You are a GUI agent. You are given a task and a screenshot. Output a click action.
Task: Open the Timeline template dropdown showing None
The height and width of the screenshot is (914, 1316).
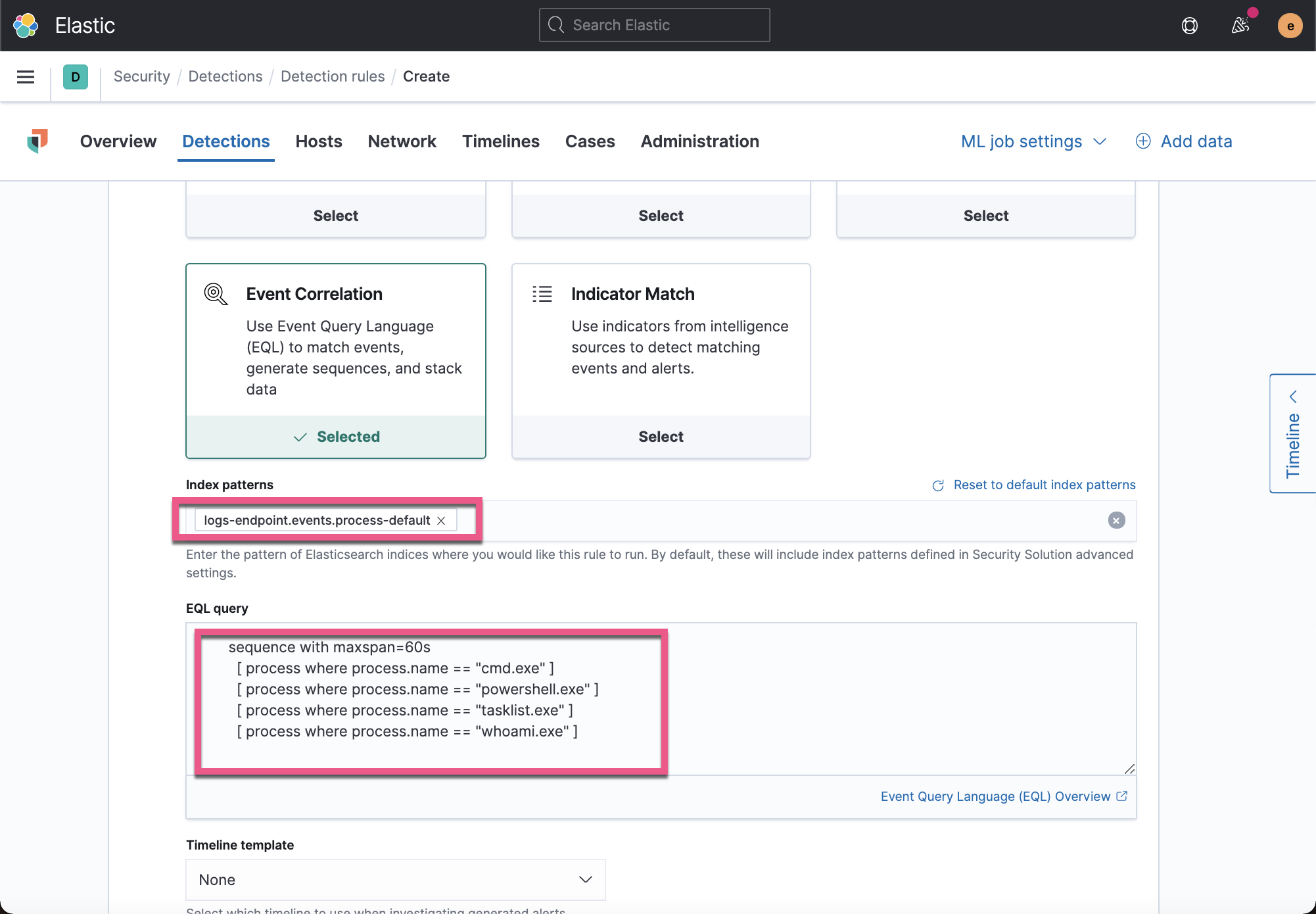pos(394,879)
